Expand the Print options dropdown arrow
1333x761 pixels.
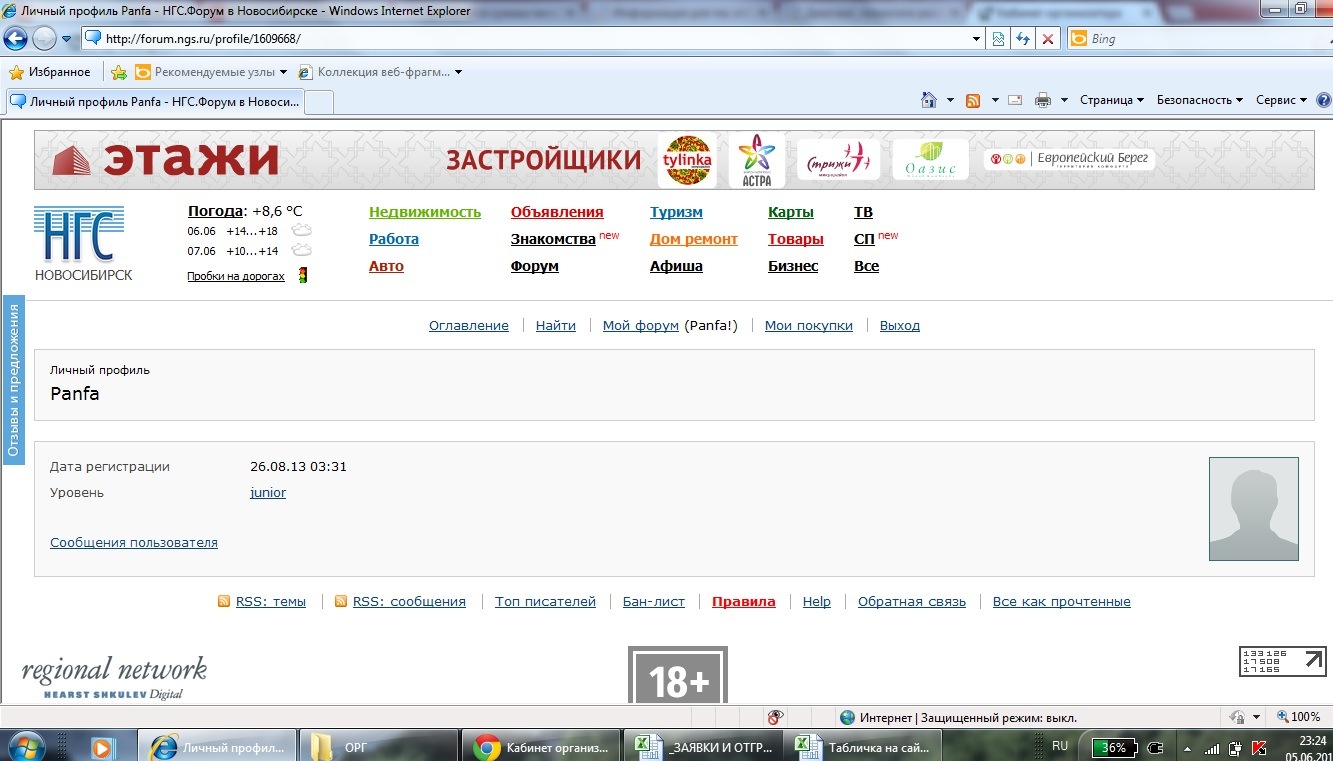point(1064,100)
